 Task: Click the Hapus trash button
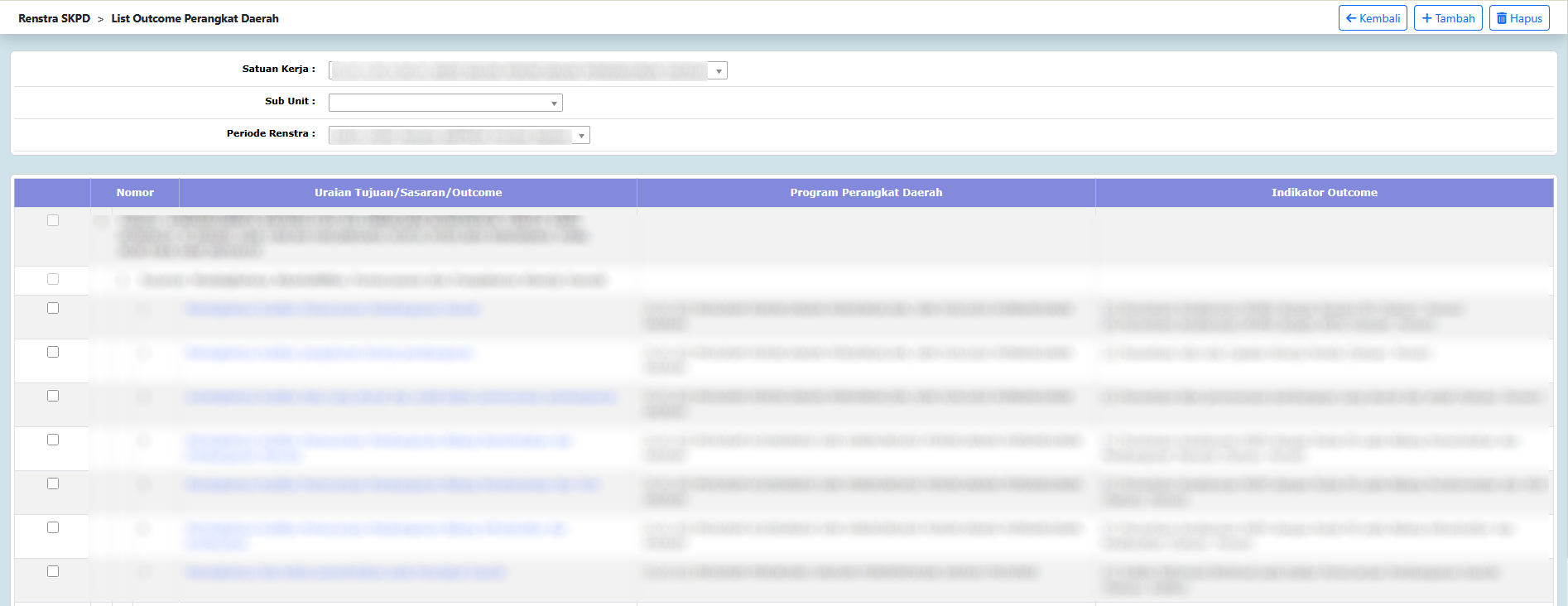[x=1518, y=18]
